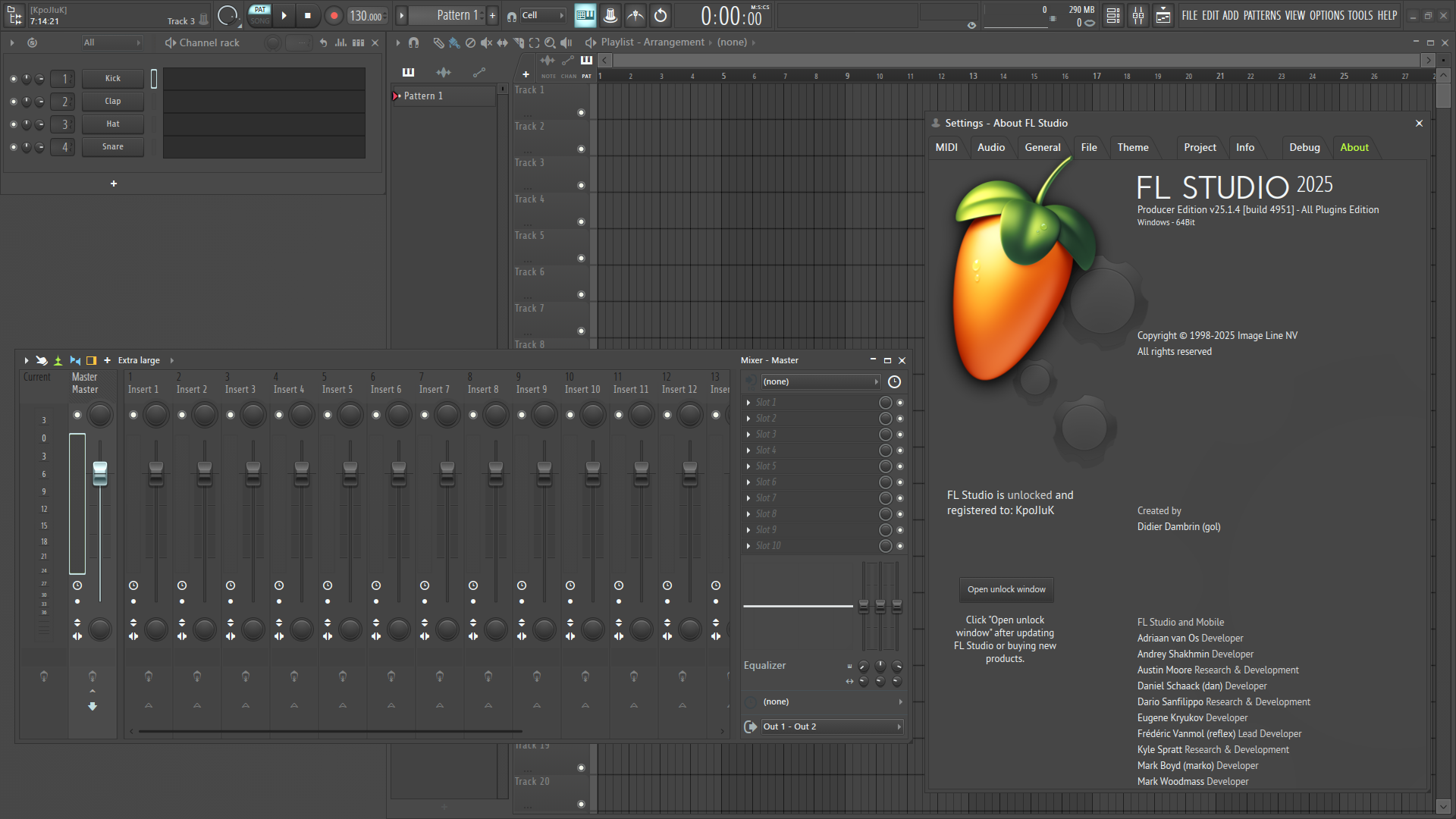Open the Out 1 - Out 2 output dropdown

(x=832, y=726)
